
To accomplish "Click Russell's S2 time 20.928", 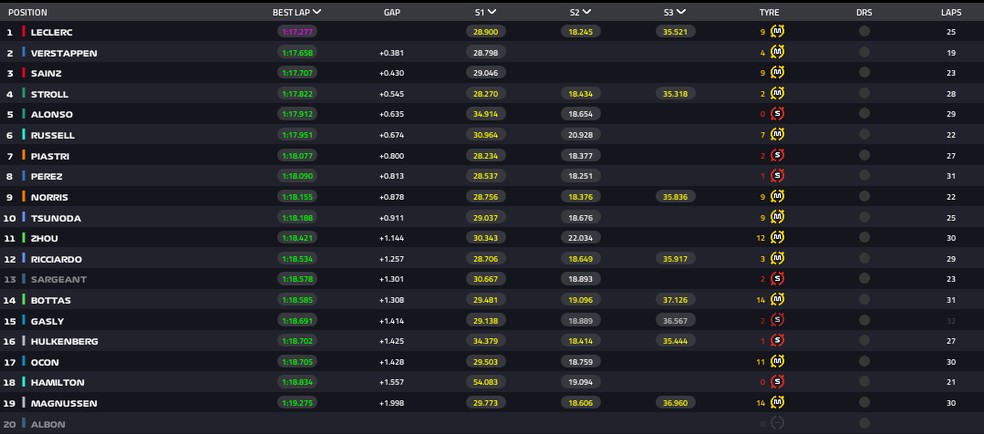I will (580, 135).
